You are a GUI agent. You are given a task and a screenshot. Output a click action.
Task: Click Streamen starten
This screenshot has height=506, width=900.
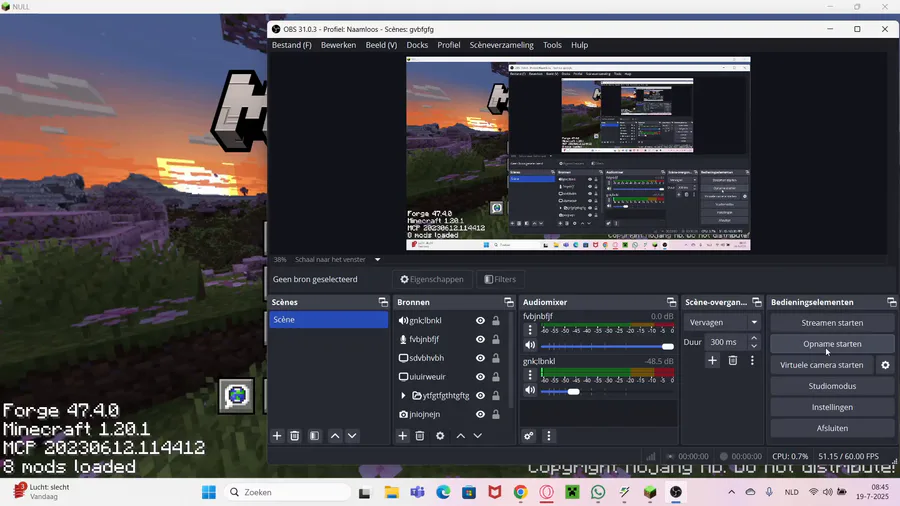832,323
